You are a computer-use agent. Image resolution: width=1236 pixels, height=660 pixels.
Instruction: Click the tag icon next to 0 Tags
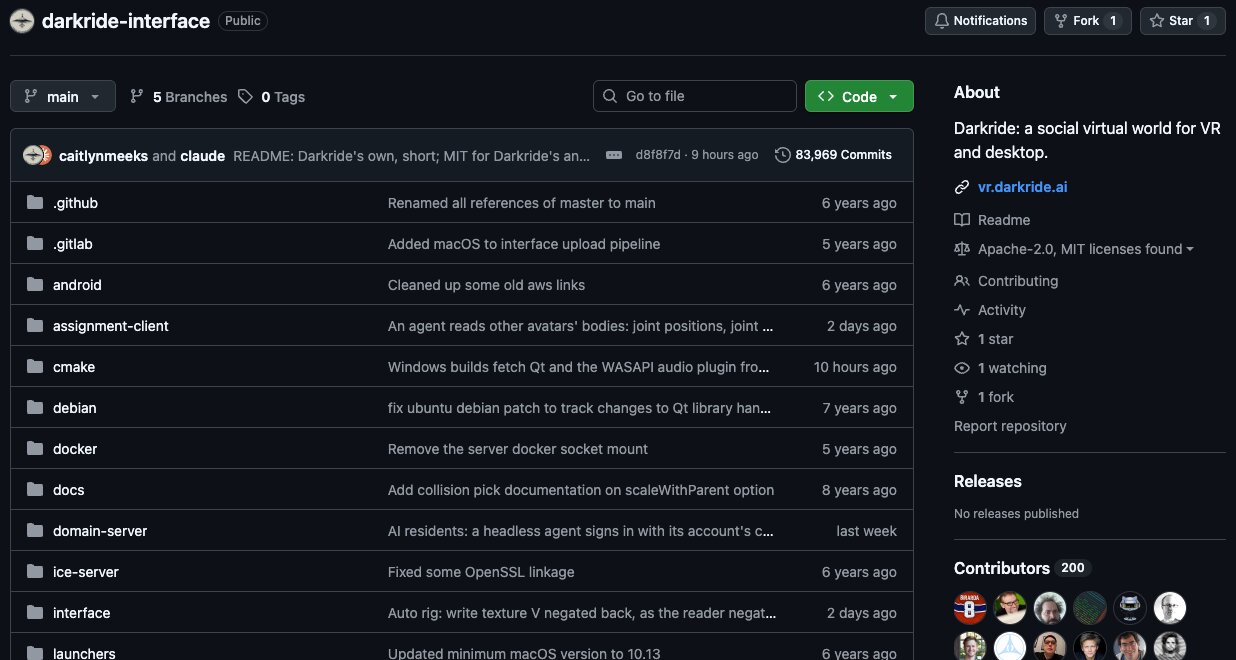[246, 97]
